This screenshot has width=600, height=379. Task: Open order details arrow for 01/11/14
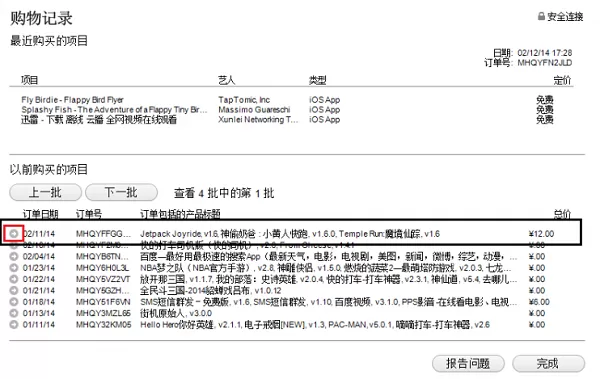(14, 325)
